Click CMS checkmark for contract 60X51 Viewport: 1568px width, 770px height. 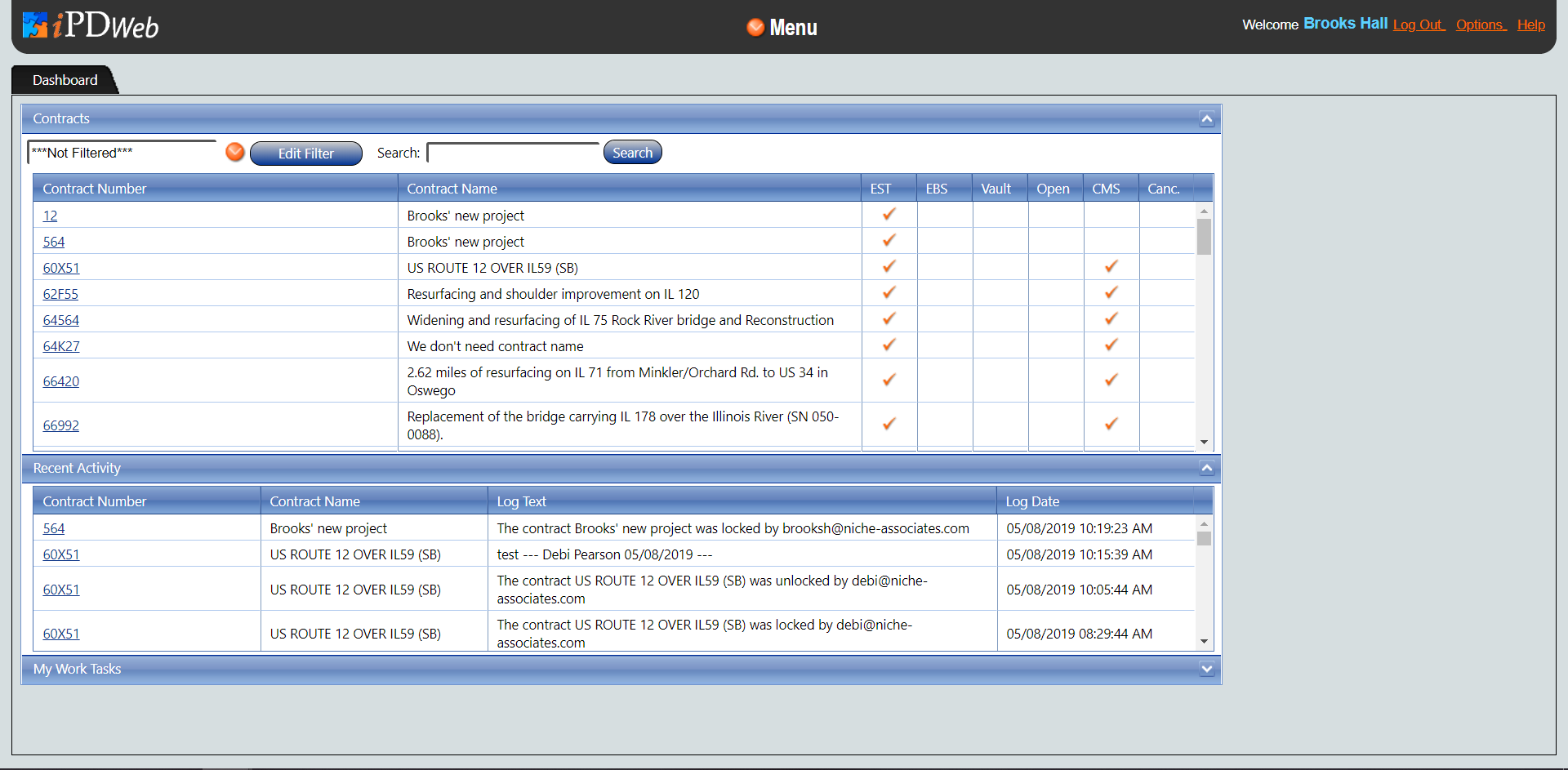pos(1111,267)
